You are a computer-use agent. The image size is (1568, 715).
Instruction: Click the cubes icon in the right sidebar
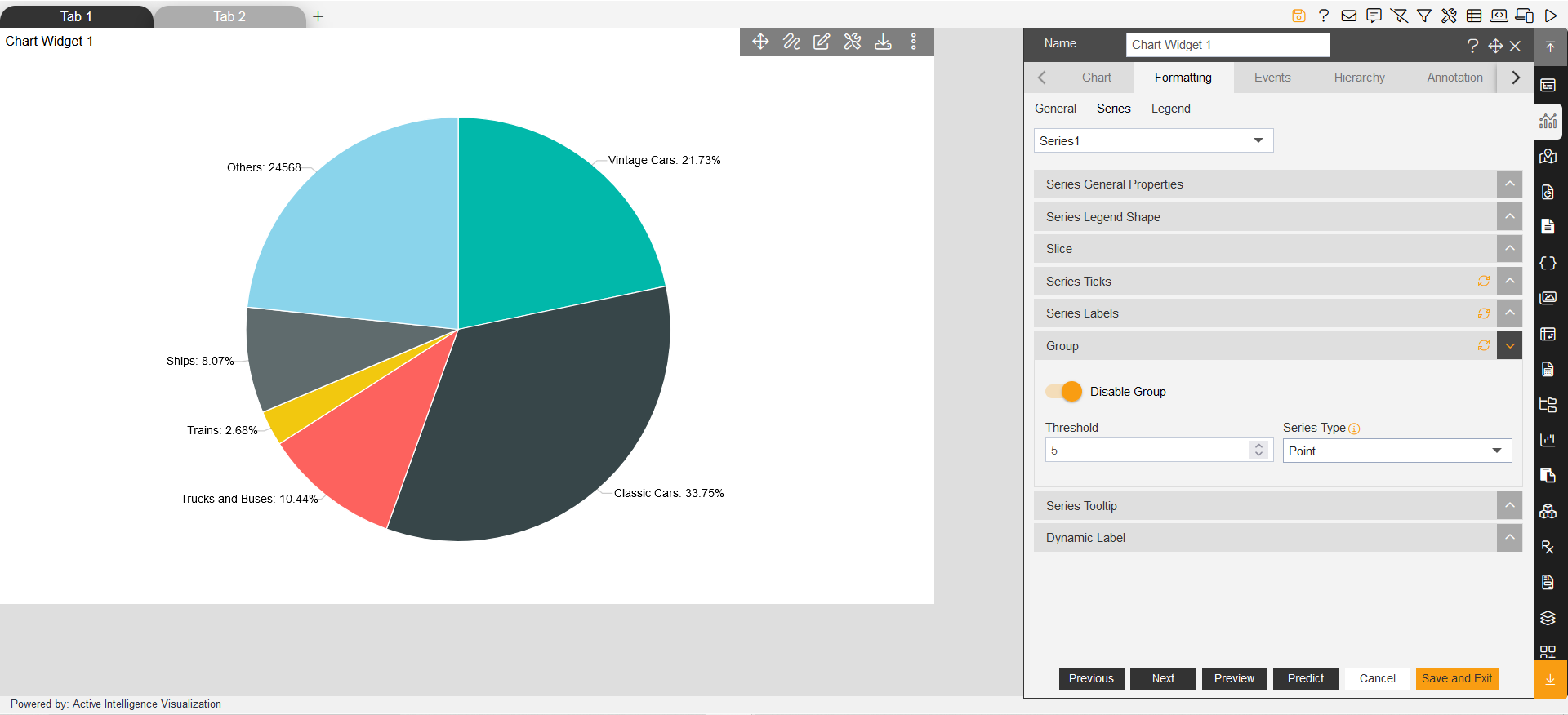tap(1548, 511)
